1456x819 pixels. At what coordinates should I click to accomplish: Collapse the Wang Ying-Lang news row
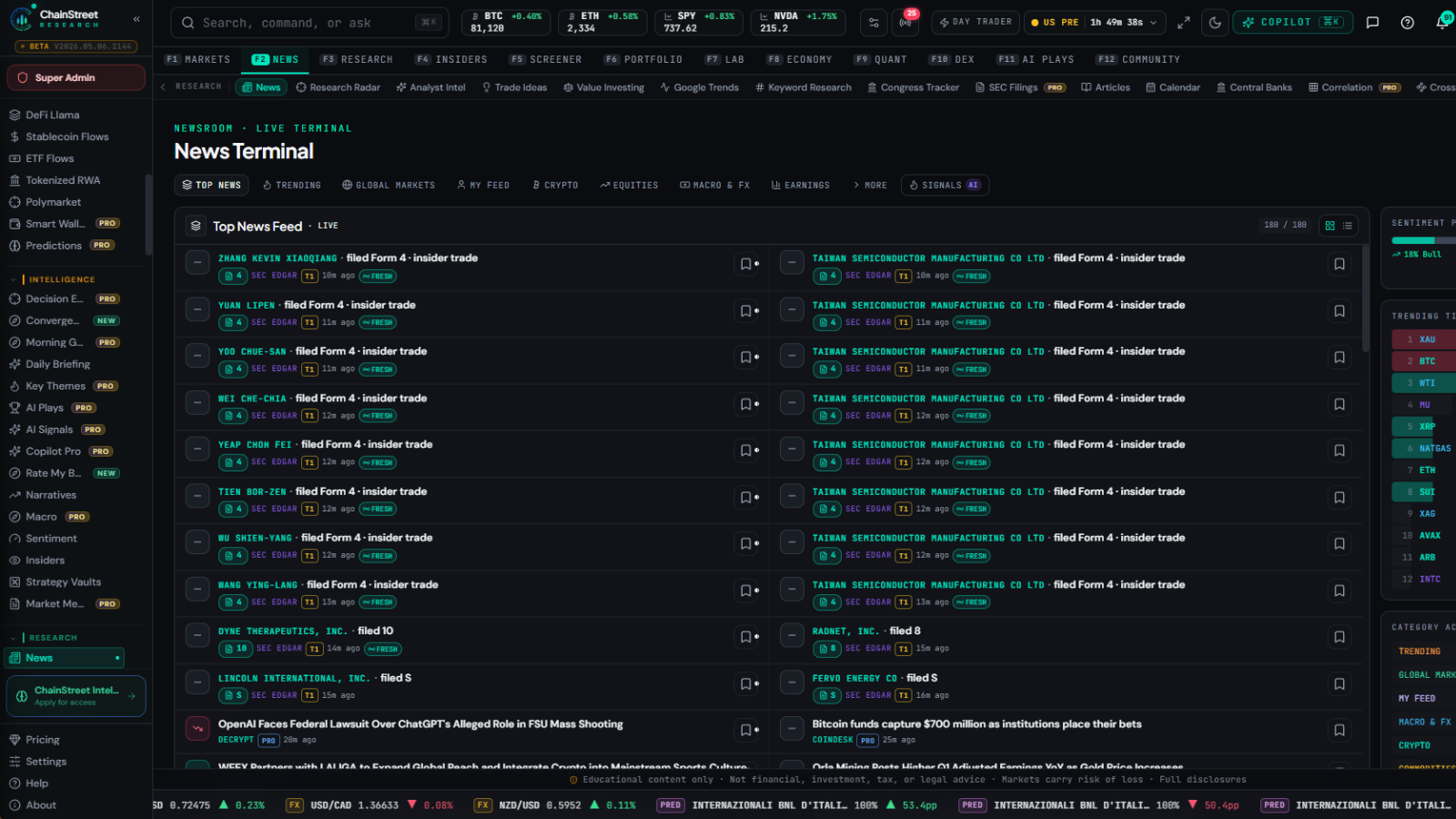click(x=197, y=589)
